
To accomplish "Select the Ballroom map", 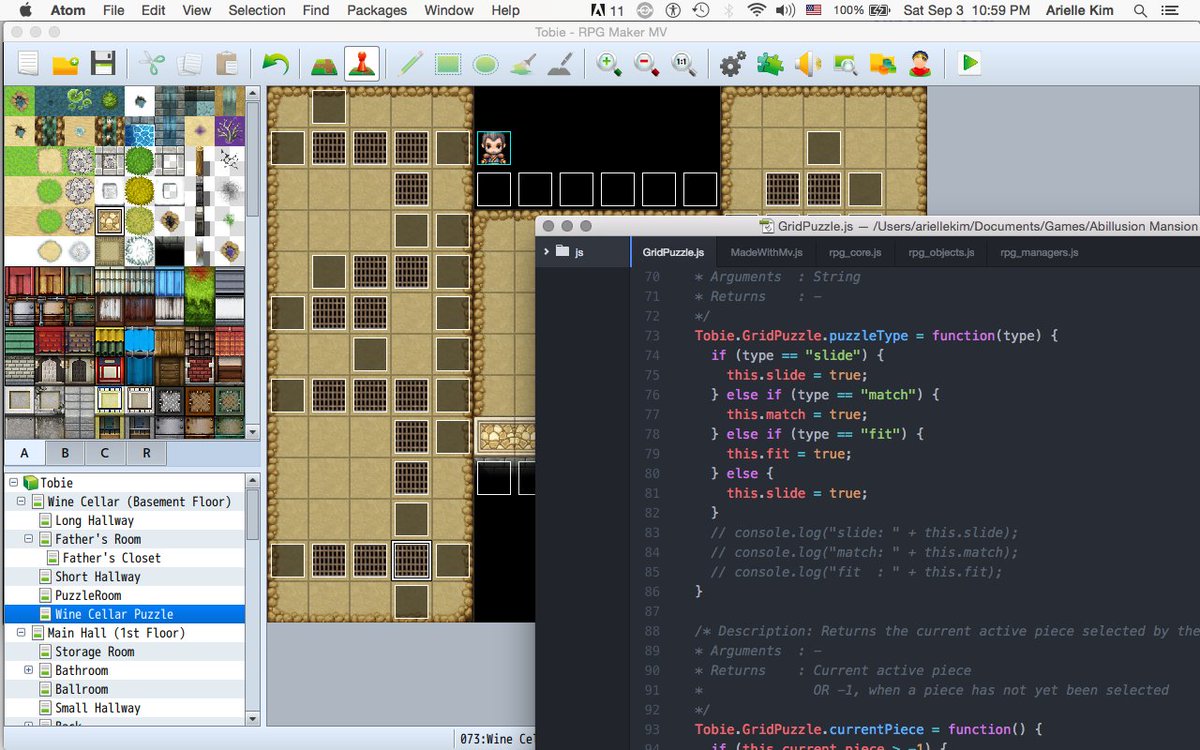I will (x=81, y=689).
